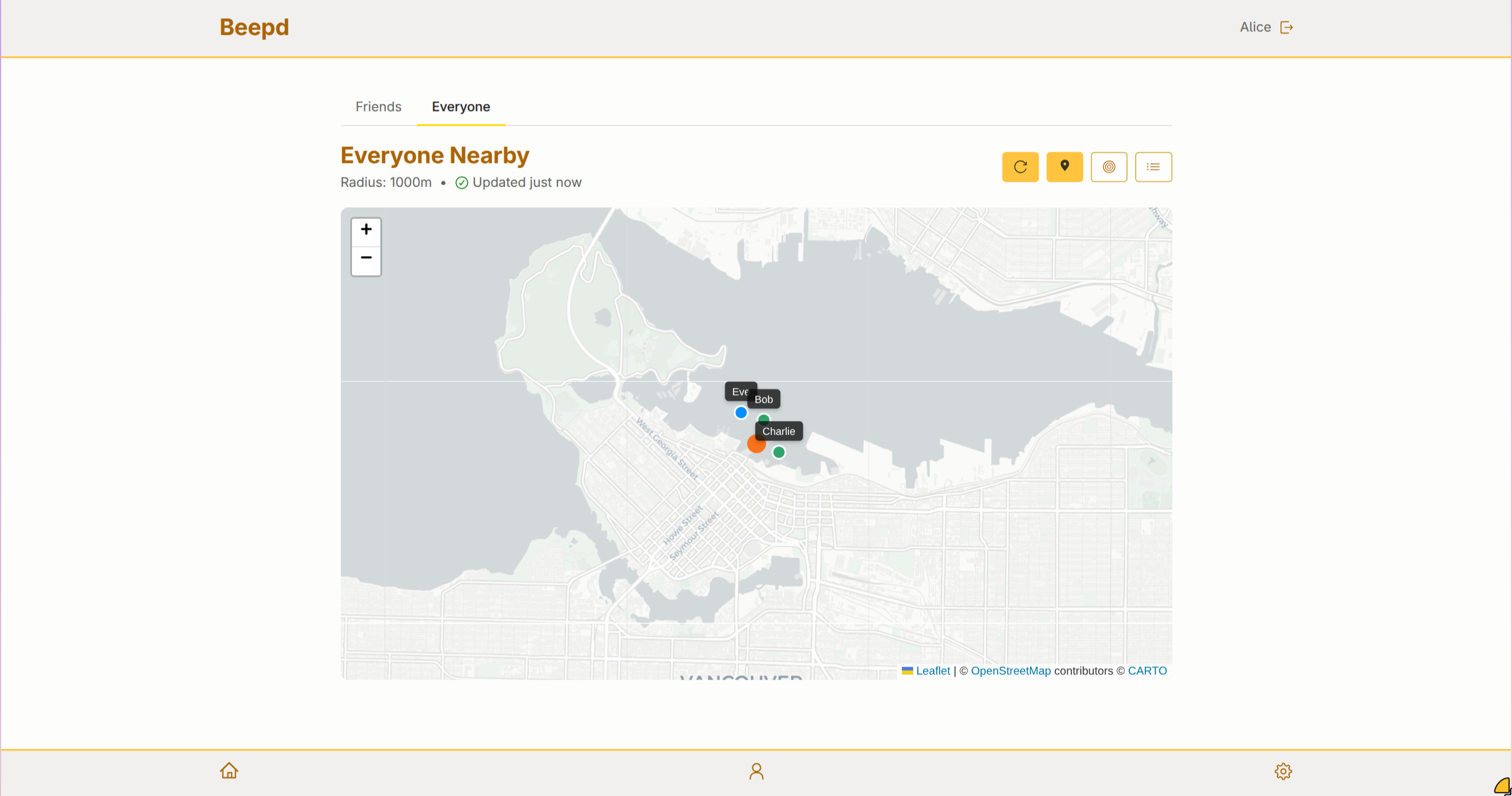1512x796 pixels.
Task: Switch to the list view icon
Action: [1153, 167]
